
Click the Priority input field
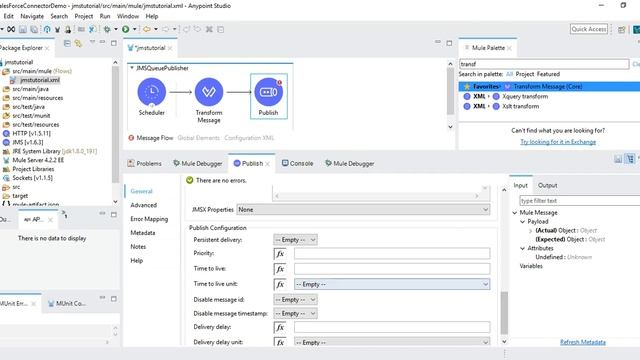(392, 253)
